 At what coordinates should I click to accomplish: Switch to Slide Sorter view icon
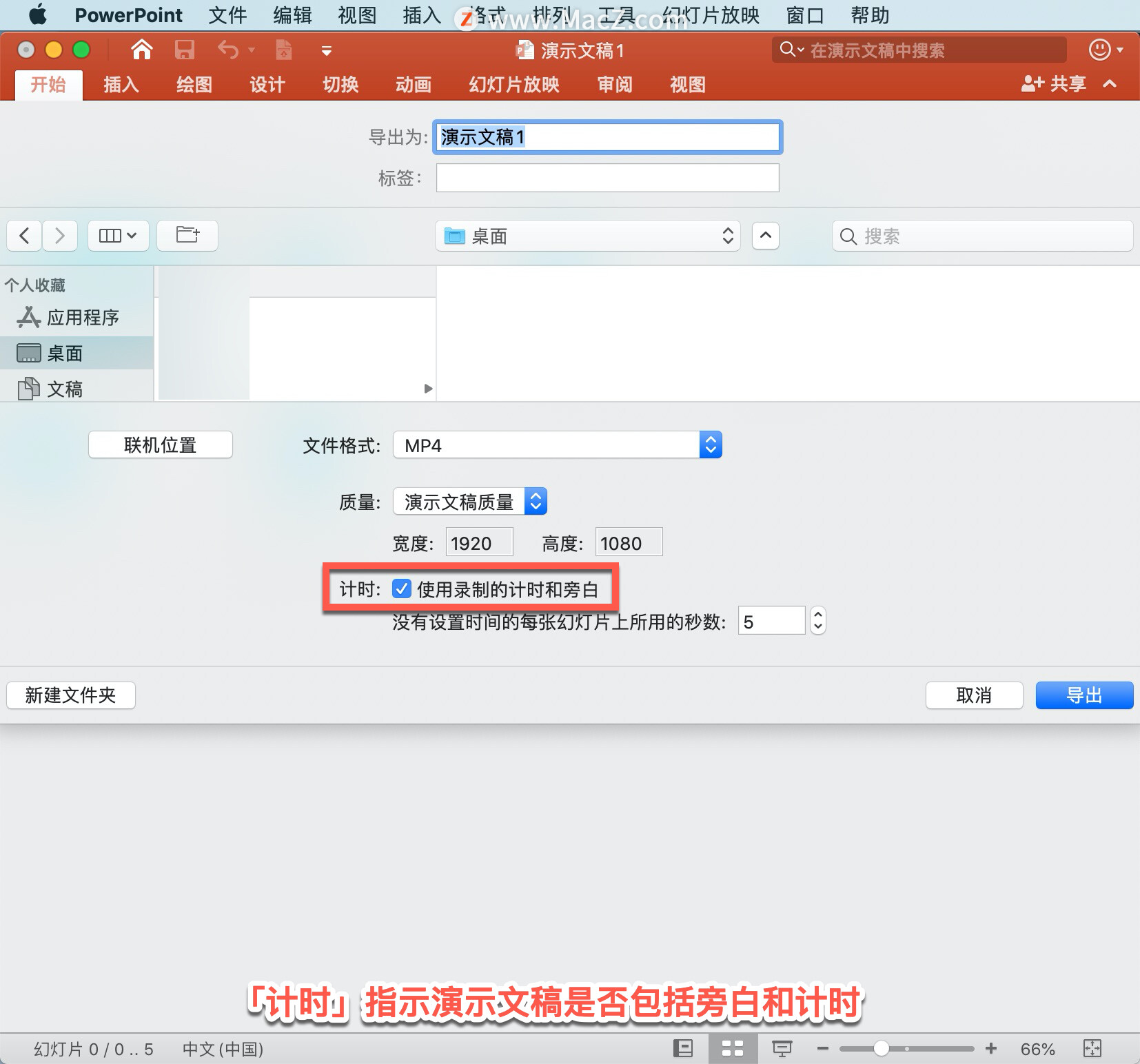point(732,1048)
